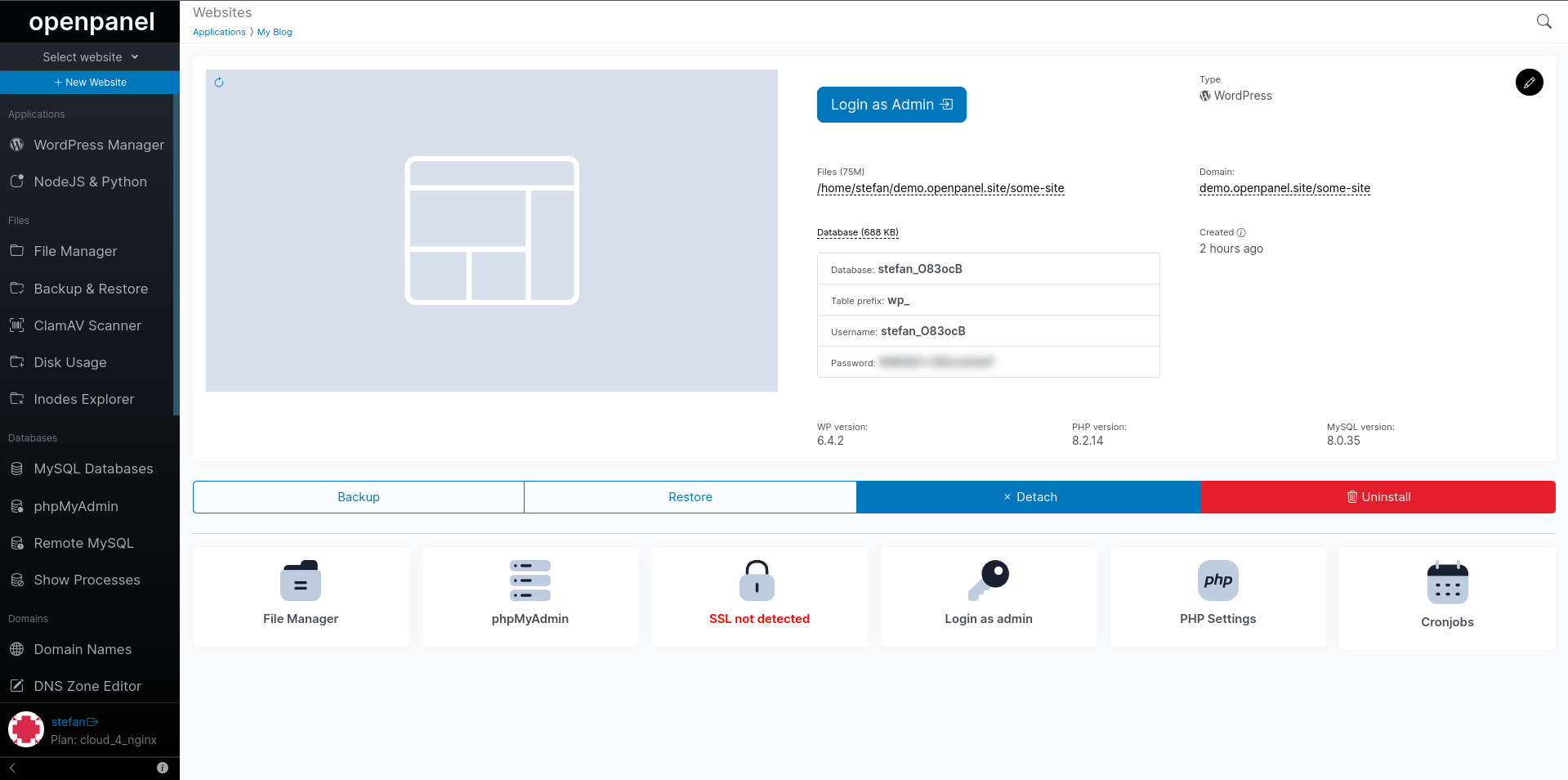Expand the Select website dropdown
Screen dimensions: 1568x780
[90, 57]
